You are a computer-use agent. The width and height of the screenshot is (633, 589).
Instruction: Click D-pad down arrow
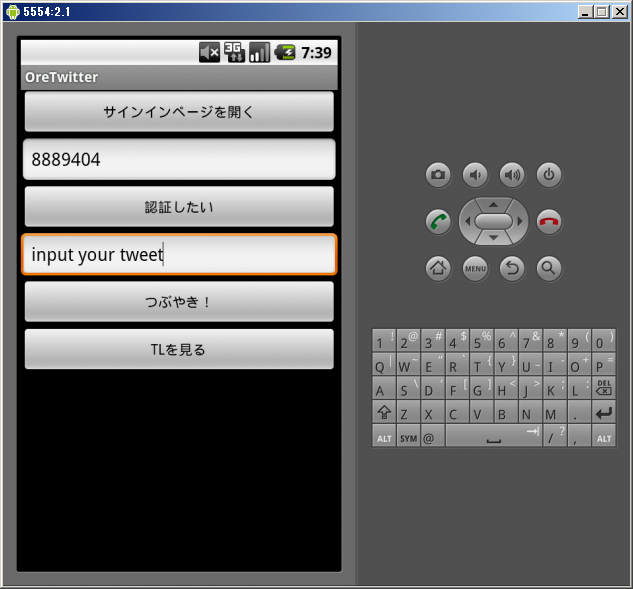493,238
